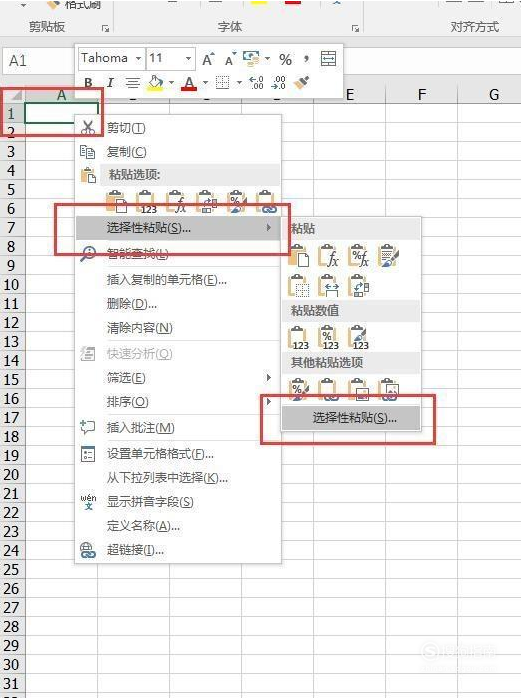
Task: Select 定义名称(A)... menu item
Action: click(178, 526)
